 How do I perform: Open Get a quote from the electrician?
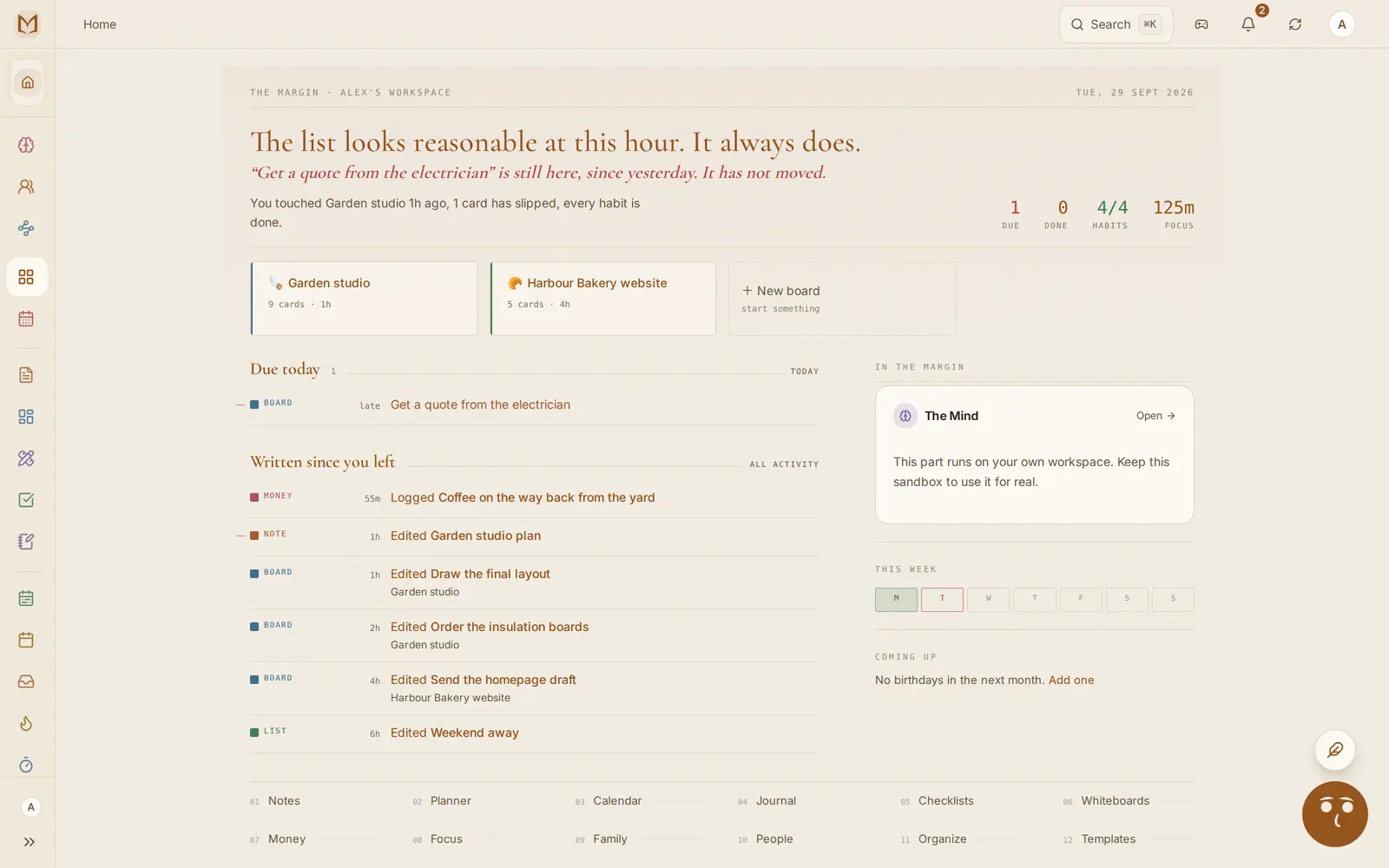[480, 404]
